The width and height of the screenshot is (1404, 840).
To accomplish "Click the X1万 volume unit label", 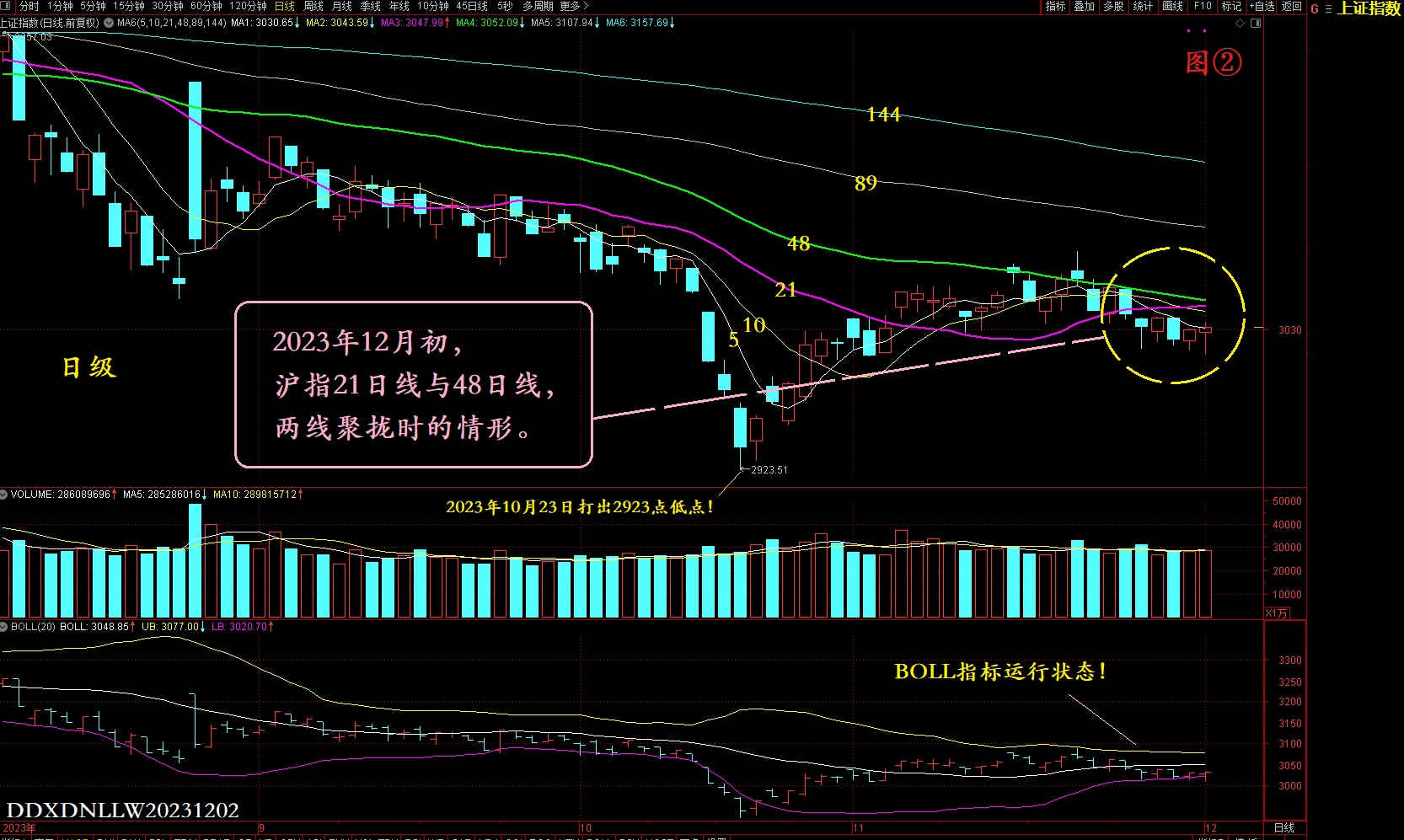I will coord(1276,613).
